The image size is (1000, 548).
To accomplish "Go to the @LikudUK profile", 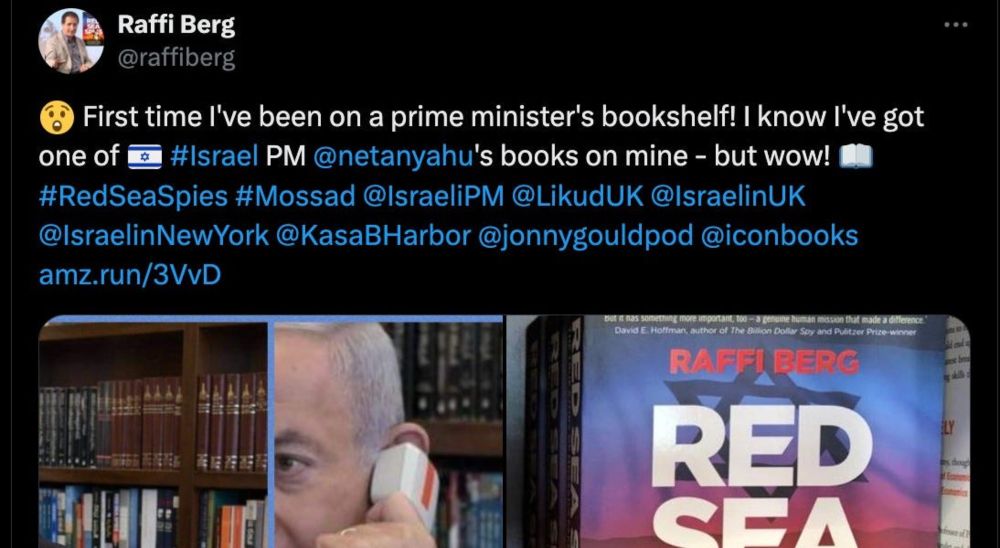I will (577, 196).
